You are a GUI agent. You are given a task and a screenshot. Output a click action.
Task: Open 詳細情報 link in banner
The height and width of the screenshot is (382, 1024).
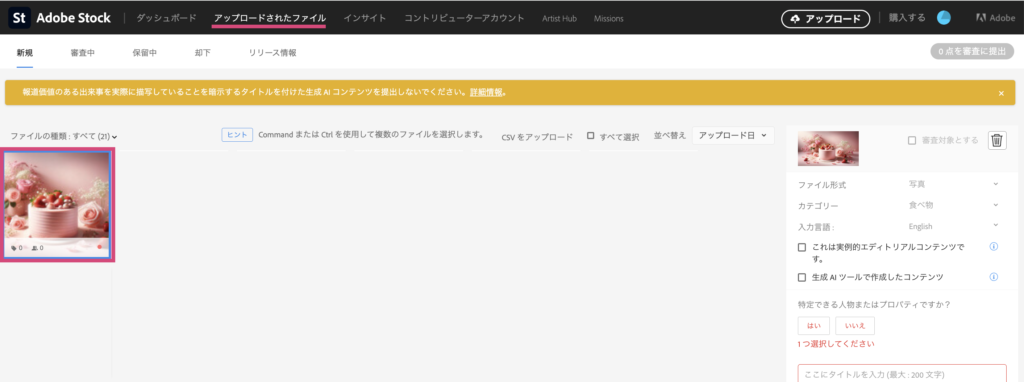tap(486, 93)
